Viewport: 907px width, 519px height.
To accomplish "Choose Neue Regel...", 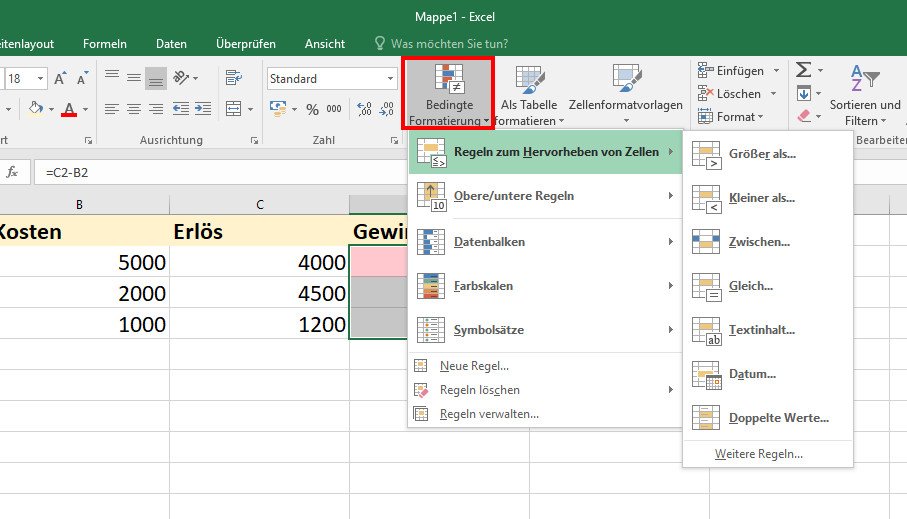I will tap(545, 366).
